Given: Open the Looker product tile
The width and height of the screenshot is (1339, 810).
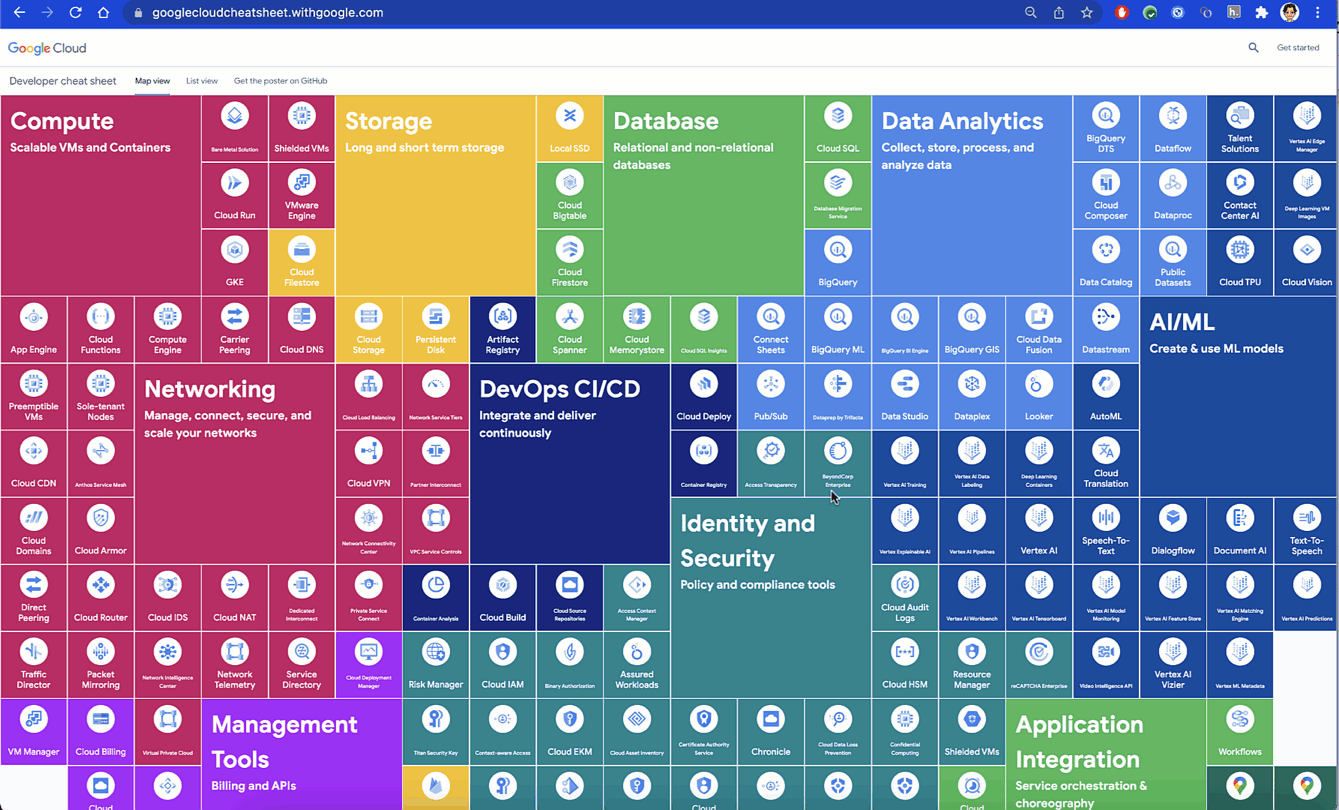Looking at the screenshot, I should (x=1038, y=396).
